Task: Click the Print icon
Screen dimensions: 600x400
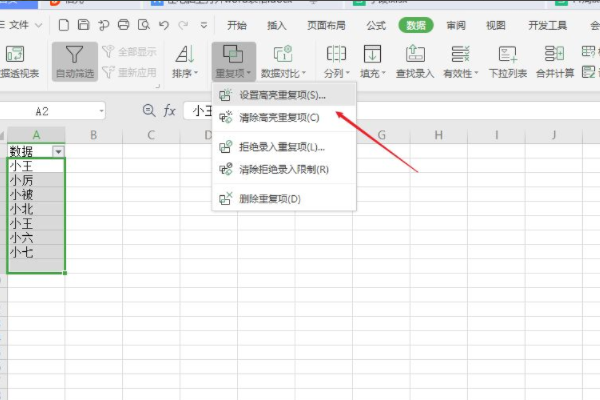Action: [123, 25]
